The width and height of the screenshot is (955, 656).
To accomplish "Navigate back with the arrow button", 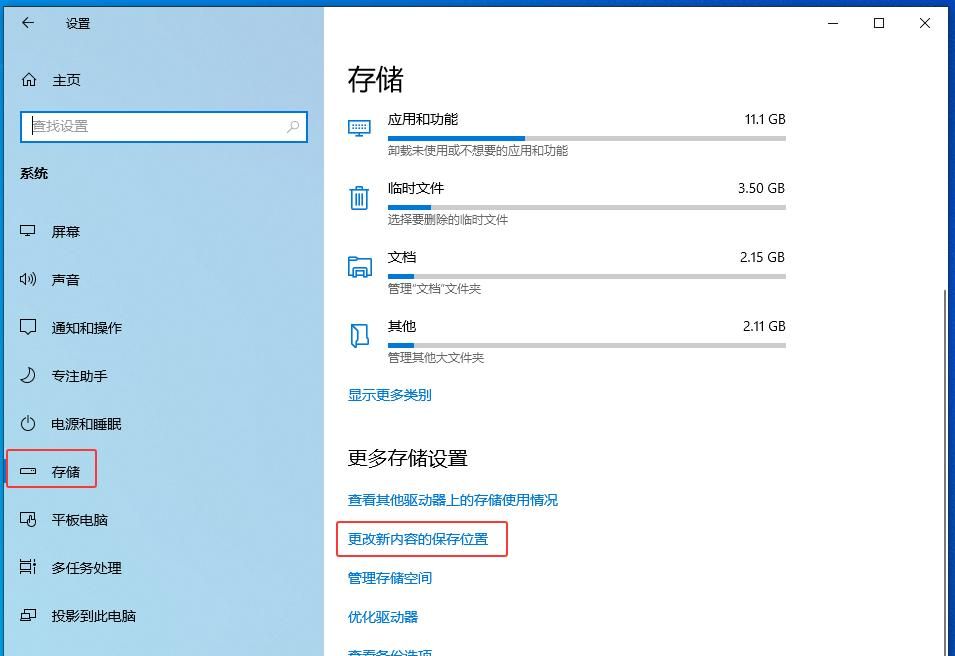I will click(27, 23).
